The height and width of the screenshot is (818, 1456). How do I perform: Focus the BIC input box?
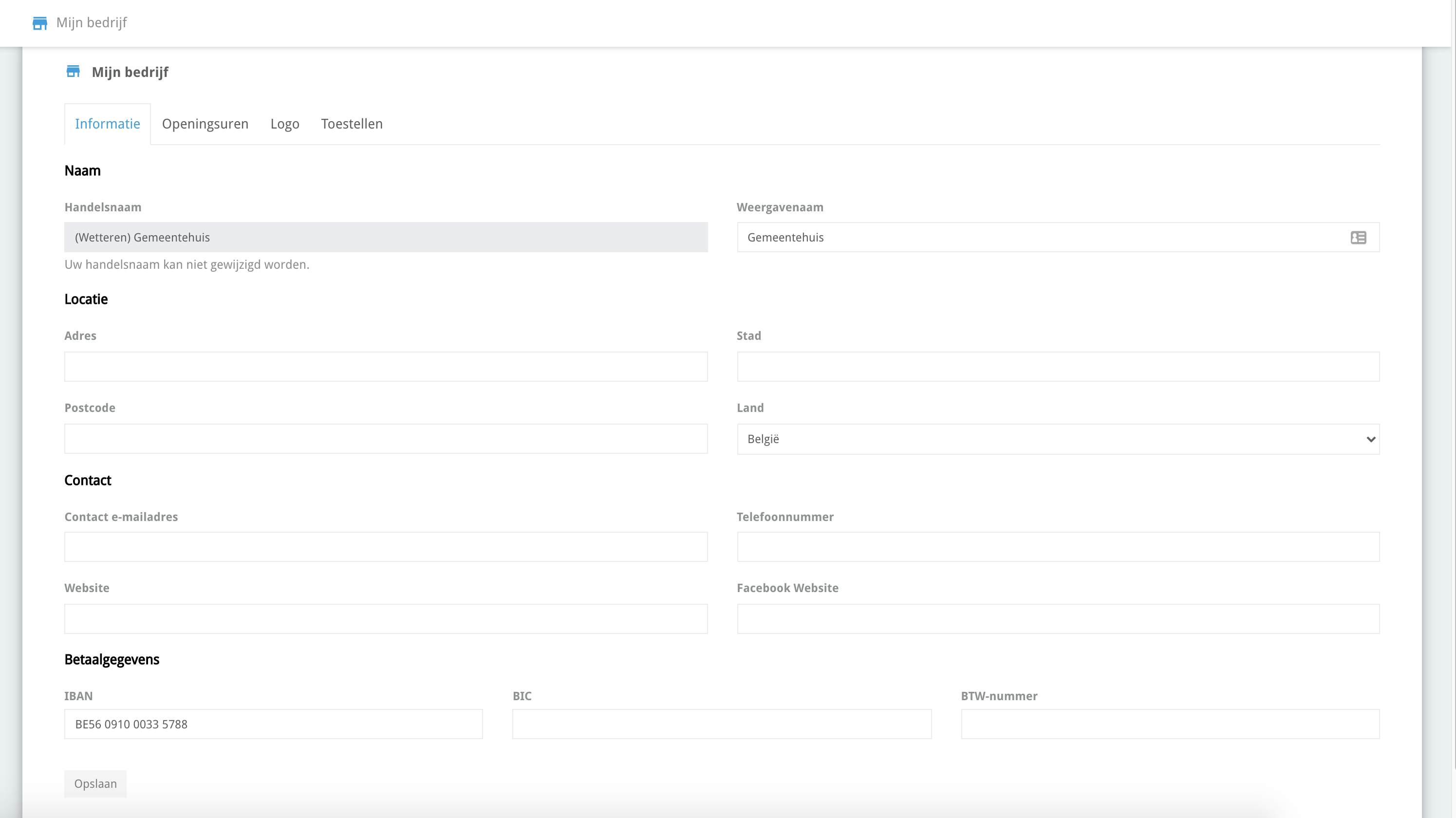coord(721,724)
